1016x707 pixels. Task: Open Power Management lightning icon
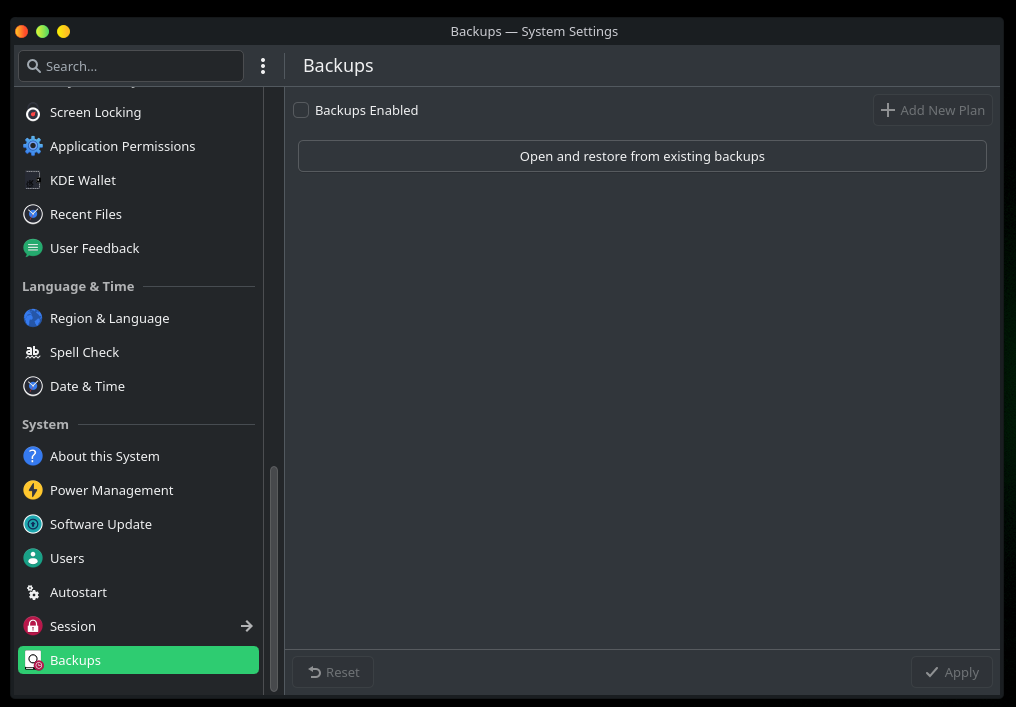[33, 491]
